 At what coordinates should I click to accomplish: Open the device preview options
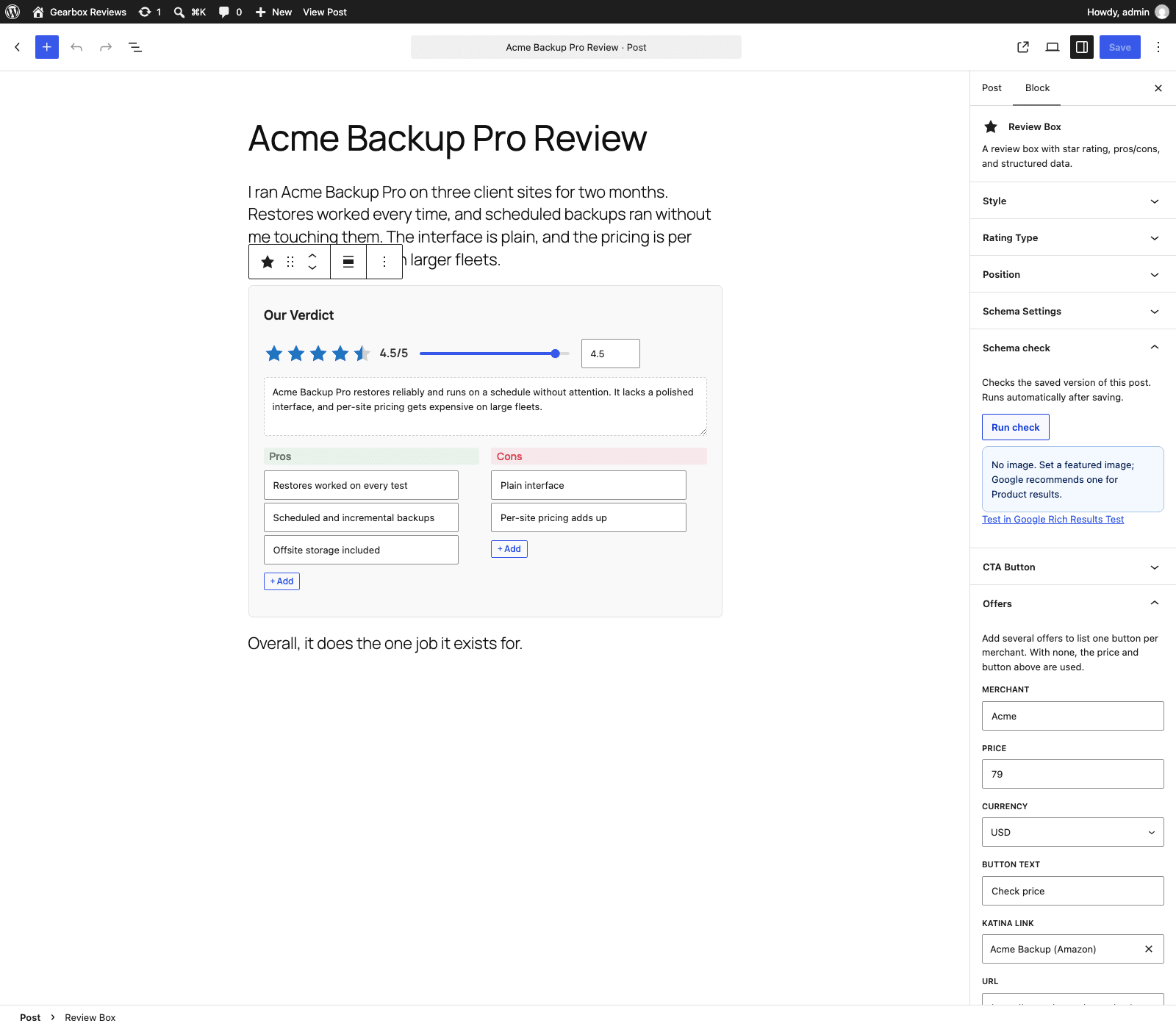coord(1053,47)
